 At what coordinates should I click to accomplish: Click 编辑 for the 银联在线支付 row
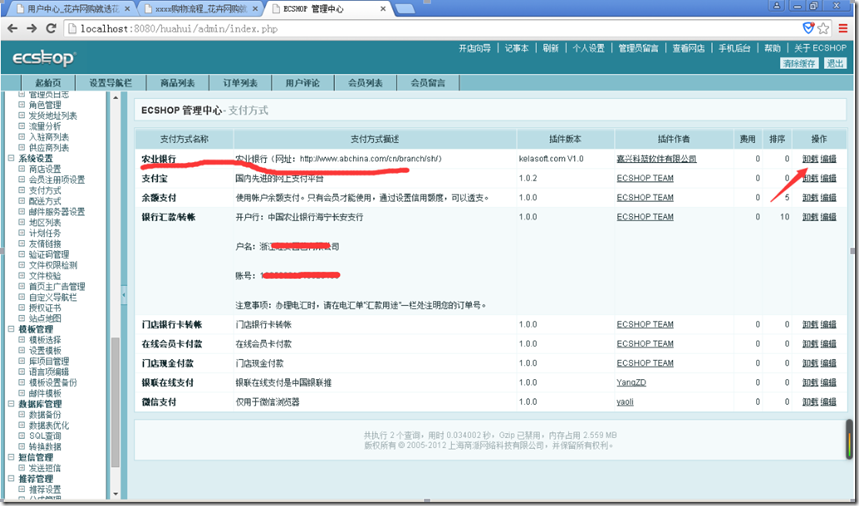[x=828, y=382]
